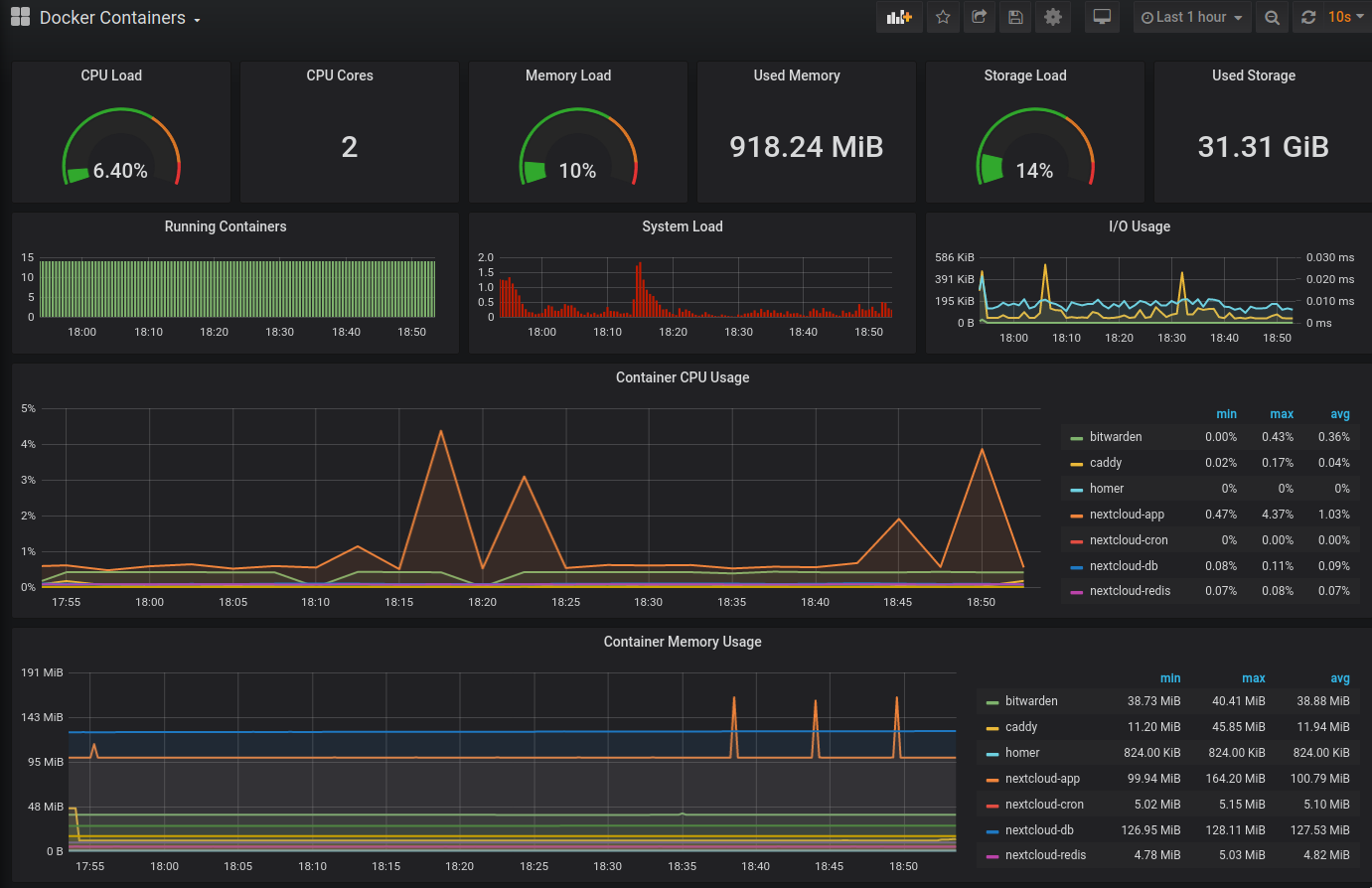Viewport: 1372px width, 888px height.
Task: Click the Share dashboard icon
Action: pyautogui.click(x=979, y=17)
